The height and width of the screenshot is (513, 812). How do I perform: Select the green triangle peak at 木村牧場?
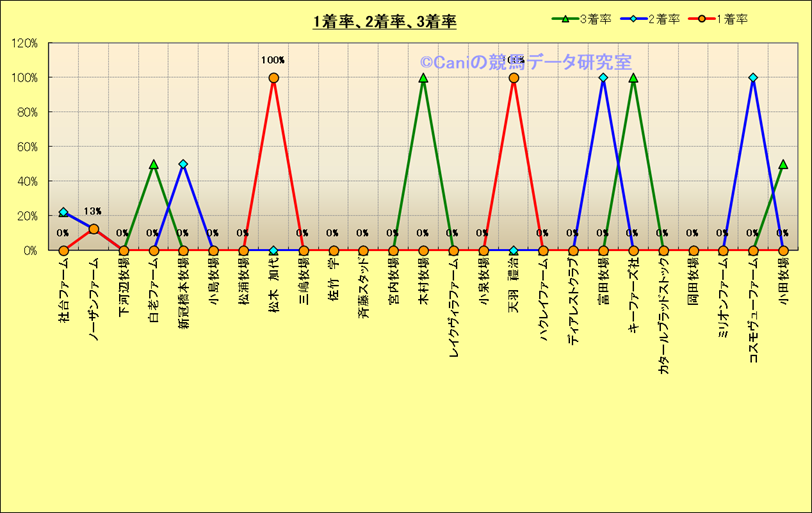[x=423, y=78]
